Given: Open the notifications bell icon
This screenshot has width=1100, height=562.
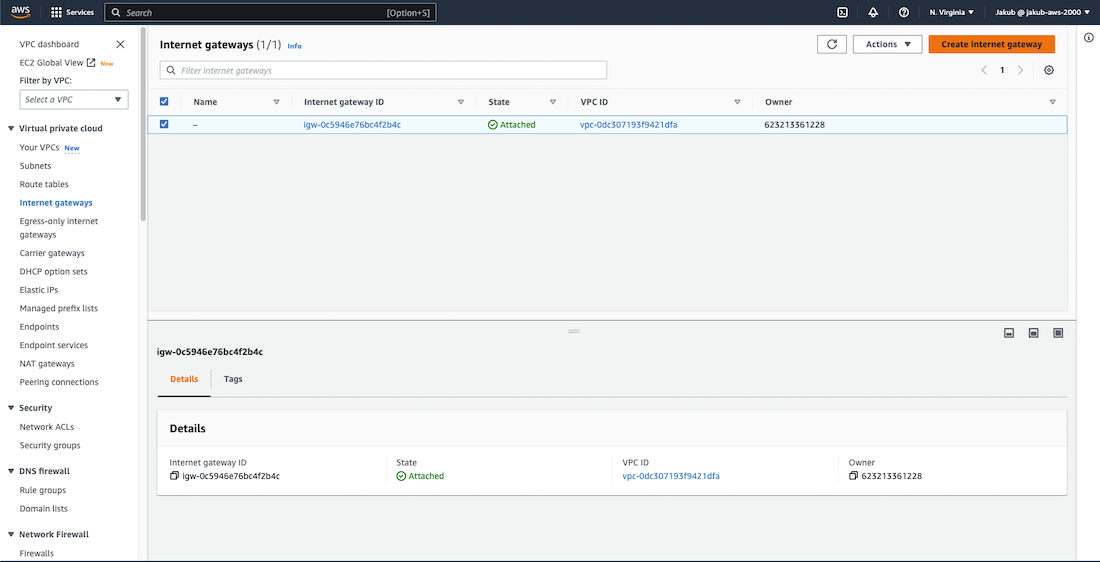Looking at the screenshot, I should [x=873, y=12].
